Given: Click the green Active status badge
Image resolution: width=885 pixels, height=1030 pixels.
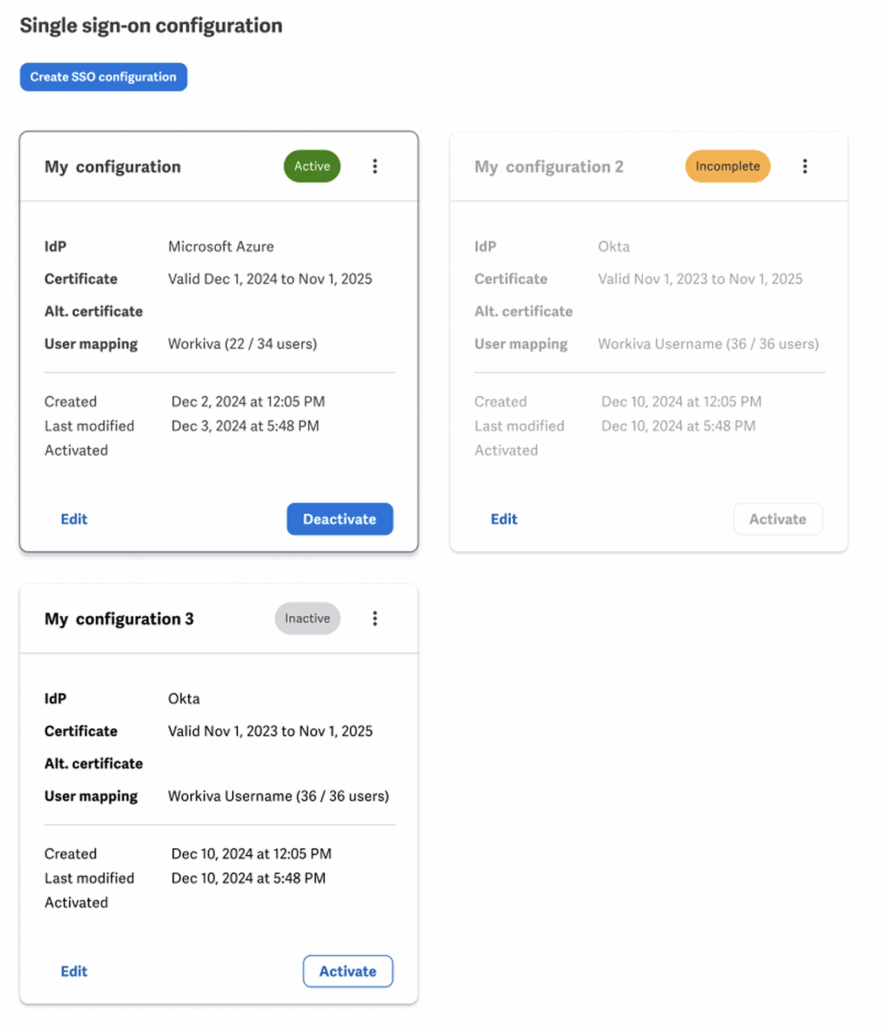Looking at the screenshot, I should coord(311,166).
